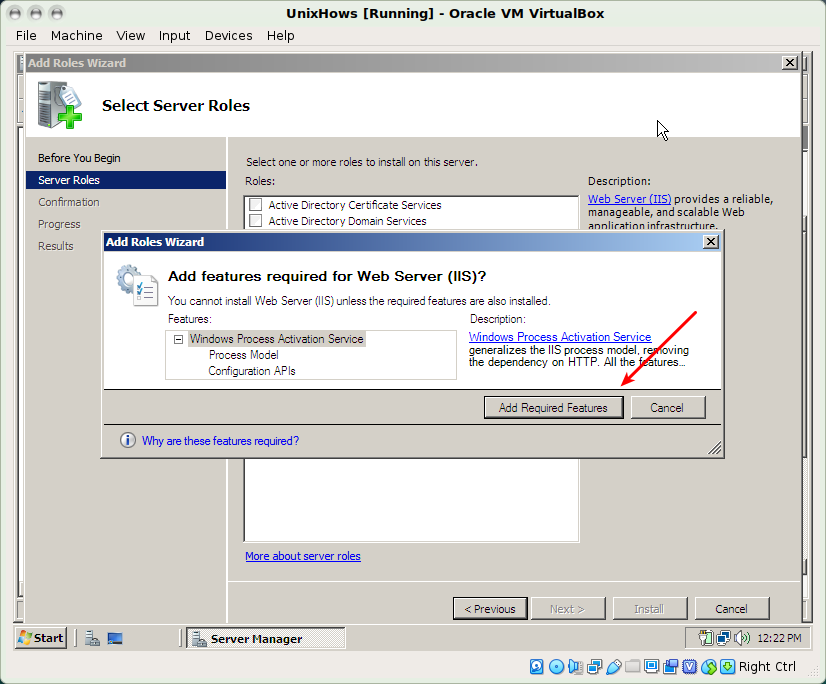Viewport: 826px width, 684px height.
Task: Open the Devices menu
Action: 228,35
